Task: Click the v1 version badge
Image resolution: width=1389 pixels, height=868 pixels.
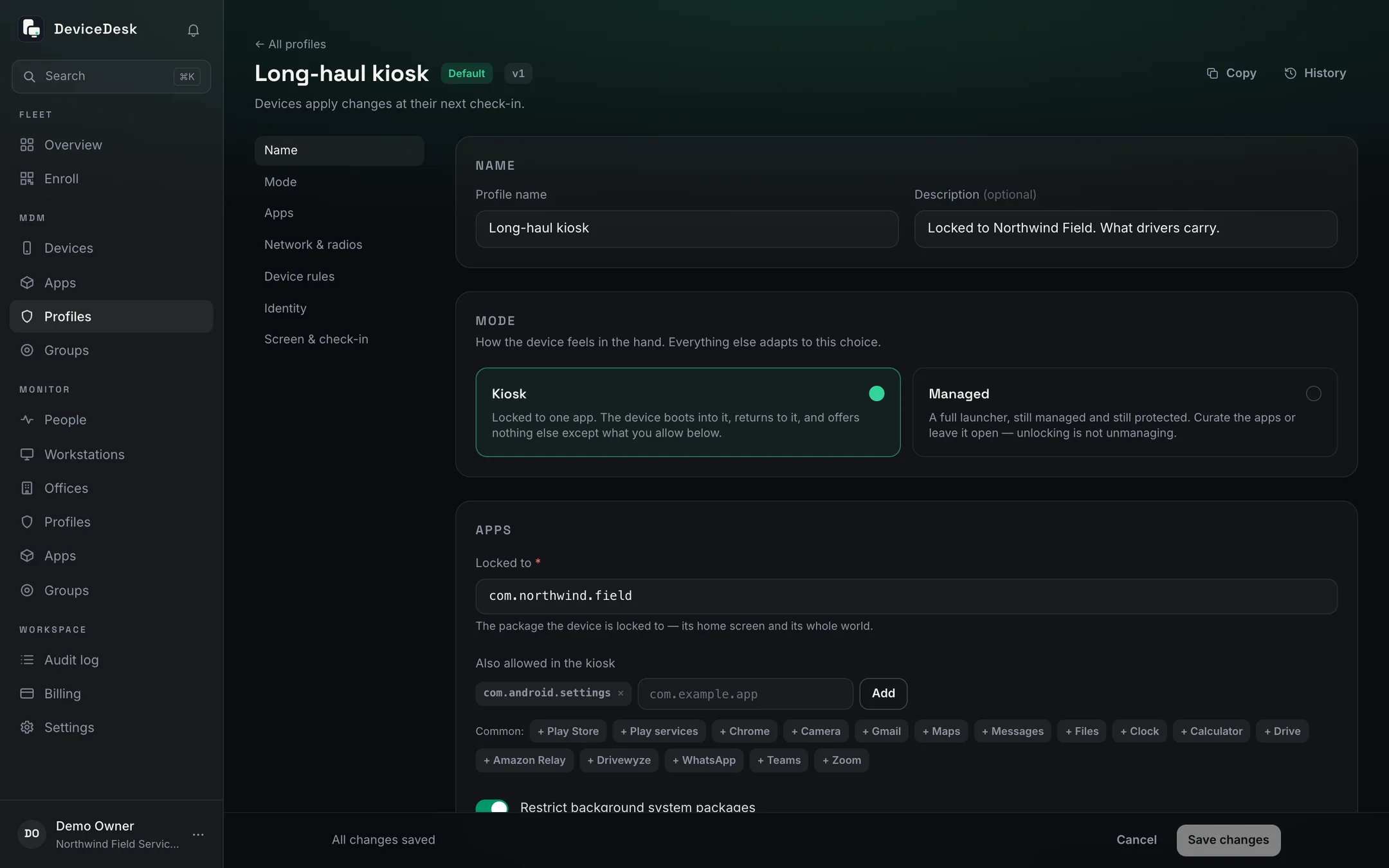Action: click(518, 73)
